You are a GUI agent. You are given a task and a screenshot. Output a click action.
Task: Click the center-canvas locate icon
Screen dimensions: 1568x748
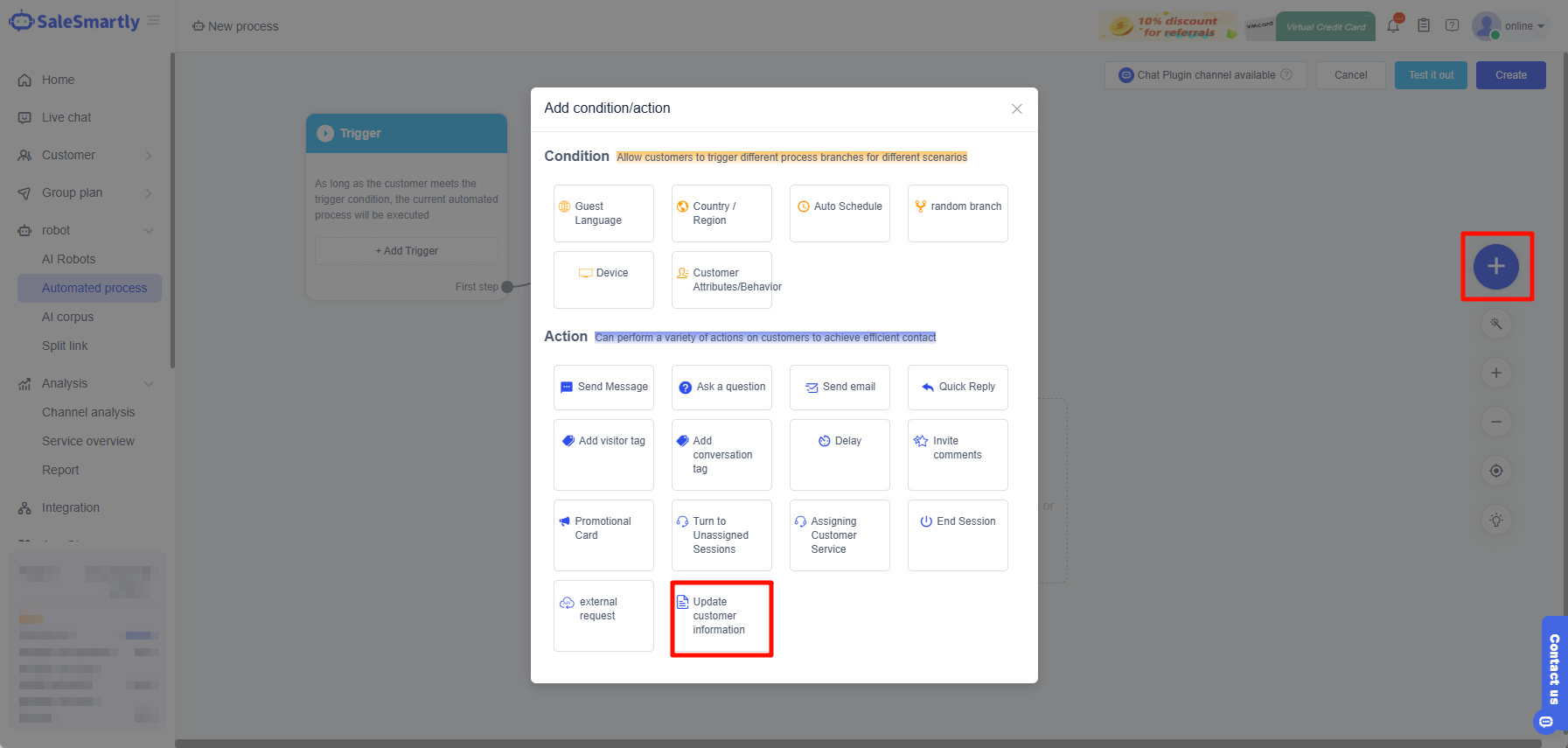[1495, 471]
